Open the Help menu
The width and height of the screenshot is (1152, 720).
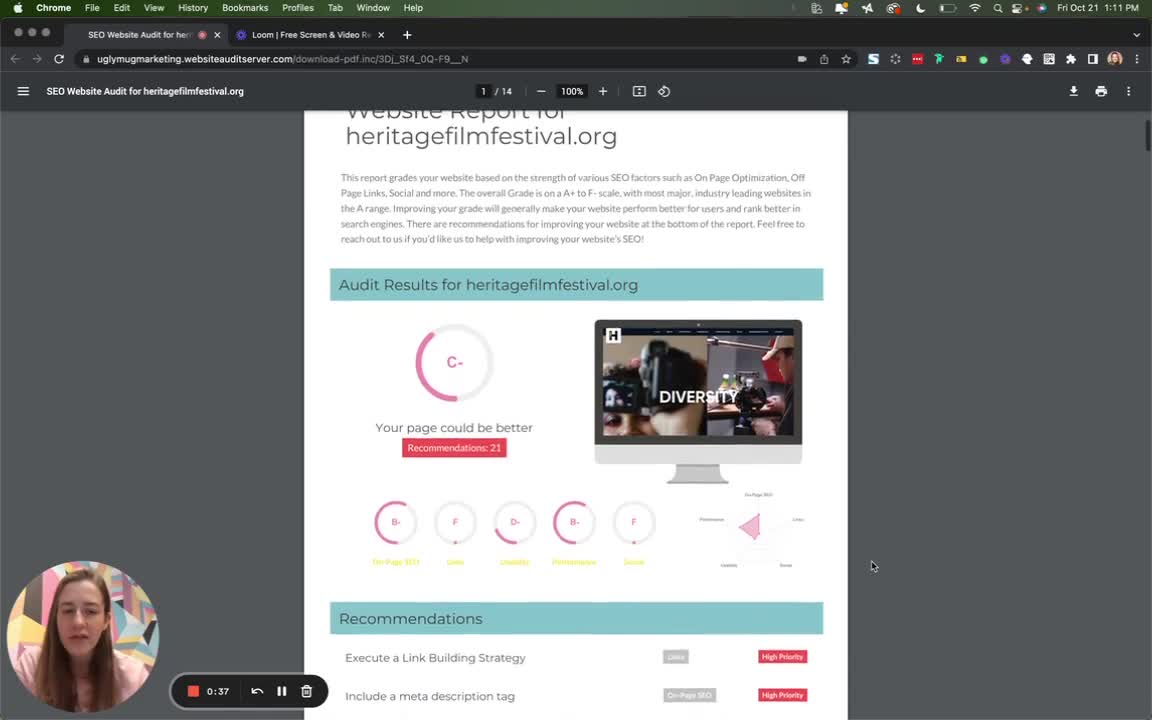tap(413, 8)
